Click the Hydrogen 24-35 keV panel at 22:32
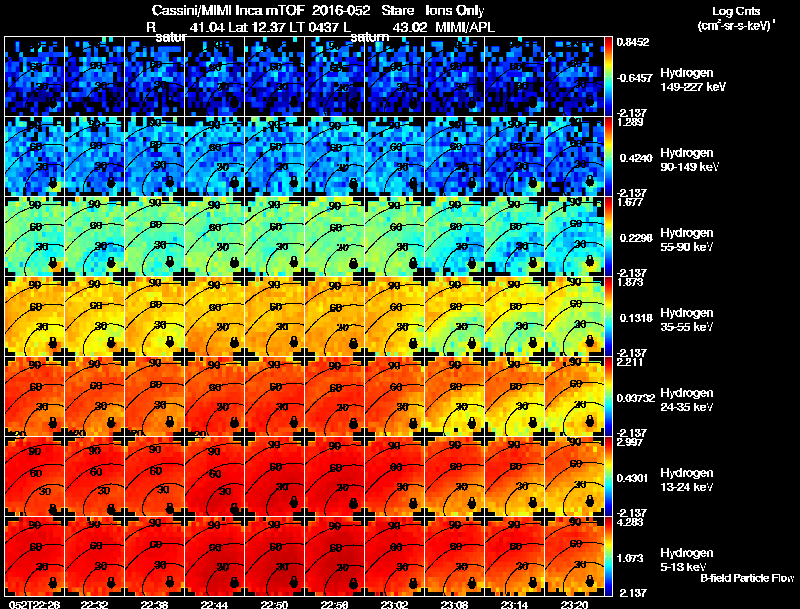800x609 pixels. (94, 397)
